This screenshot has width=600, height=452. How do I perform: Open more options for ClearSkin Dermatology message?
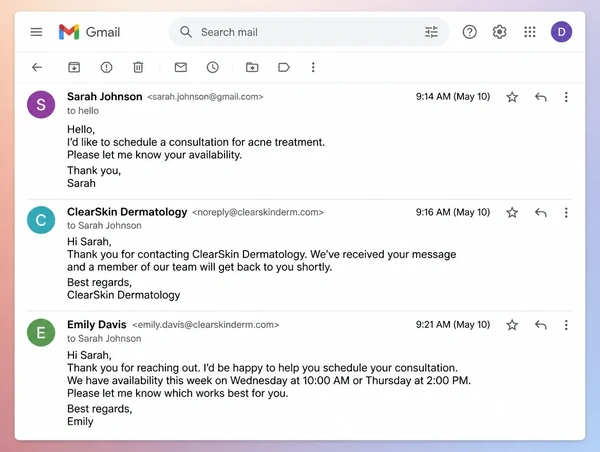566,212
